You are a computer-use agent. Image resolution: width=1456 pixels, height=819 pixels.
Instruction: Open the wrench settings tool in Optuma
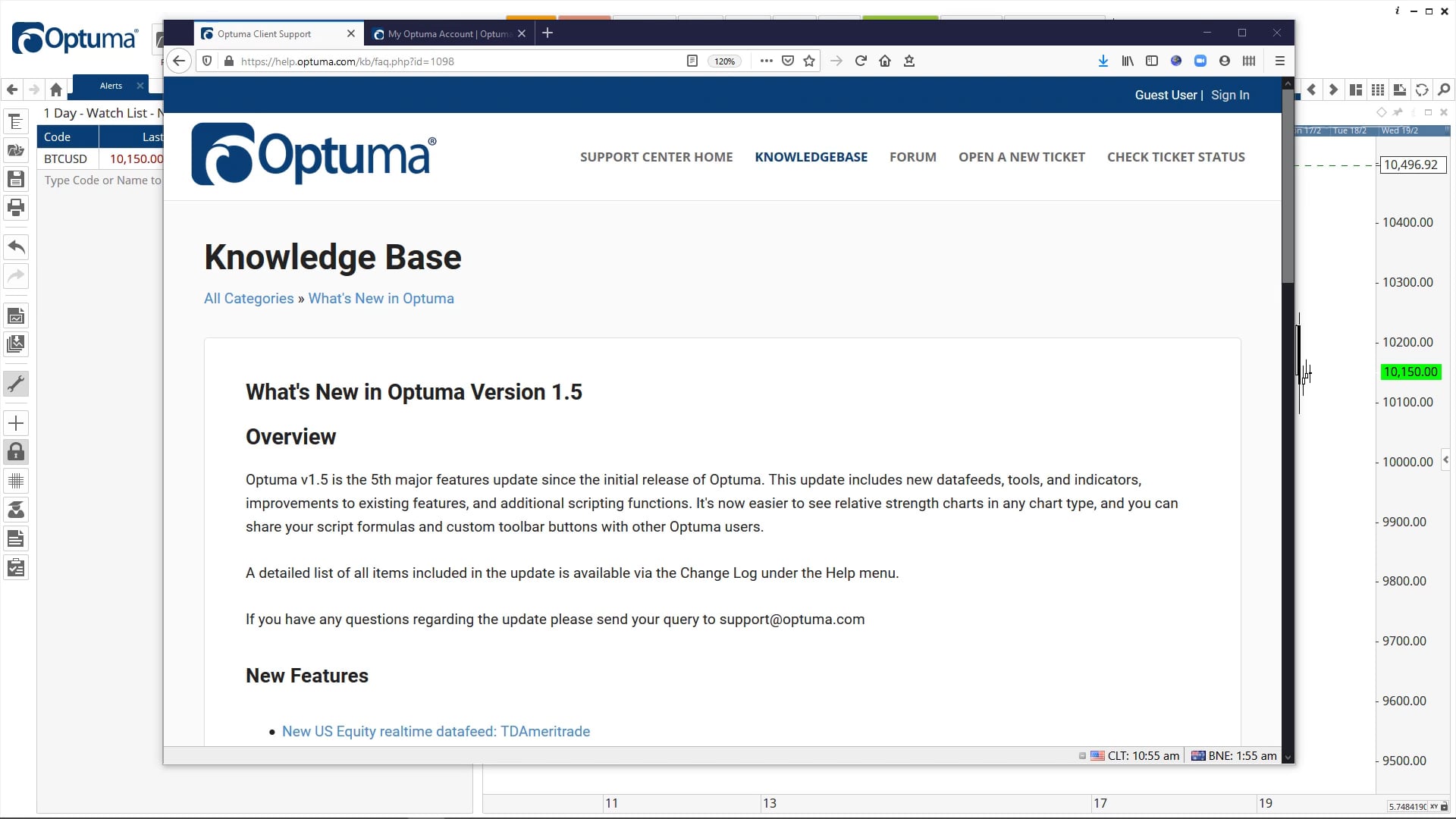[x=16, y=384]
